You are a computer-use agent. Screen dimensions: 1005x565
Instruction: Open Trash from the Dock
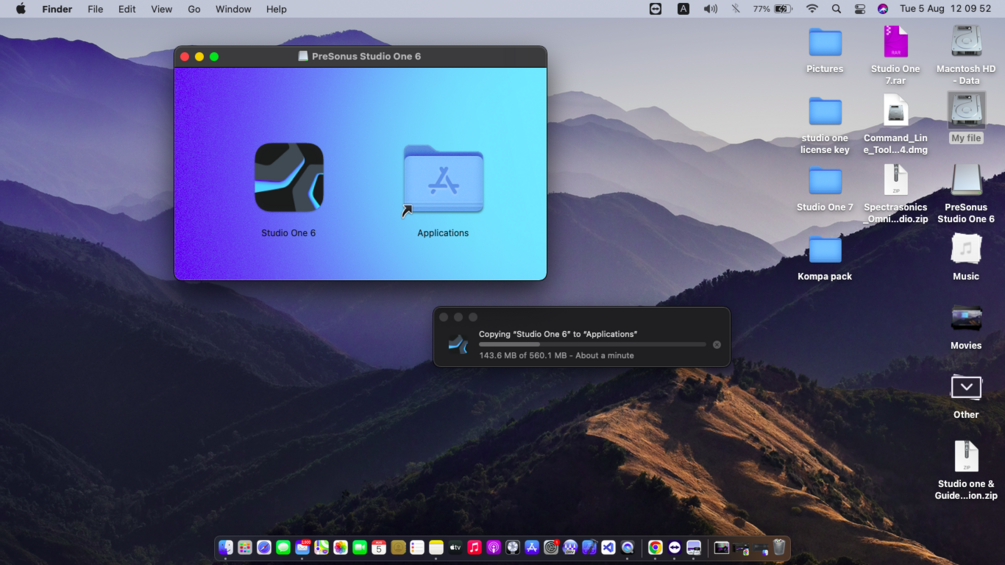coord(779,547)
